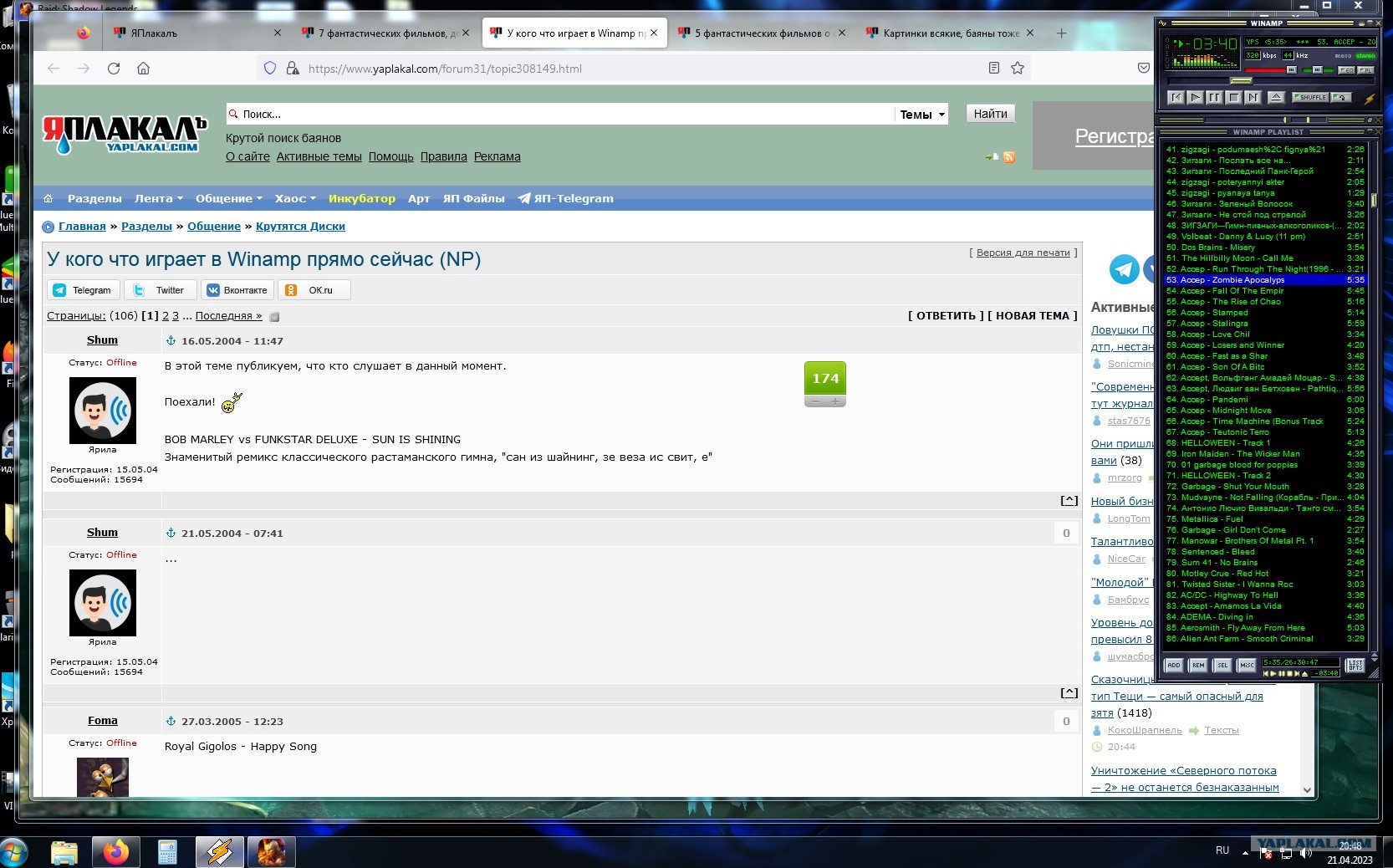Switch to '7 фантастических фильмов' tab
1393x868 pixels.
[386, 33]
